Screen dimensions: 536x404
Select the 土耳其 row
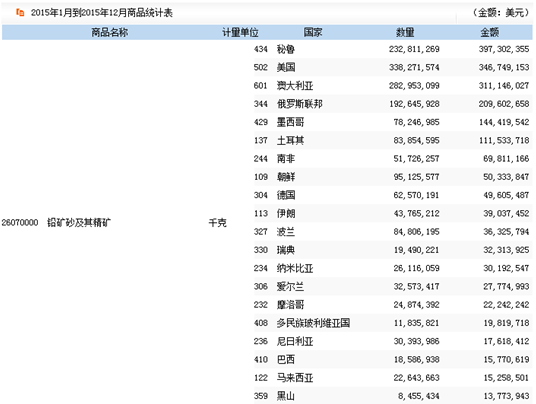393,140
